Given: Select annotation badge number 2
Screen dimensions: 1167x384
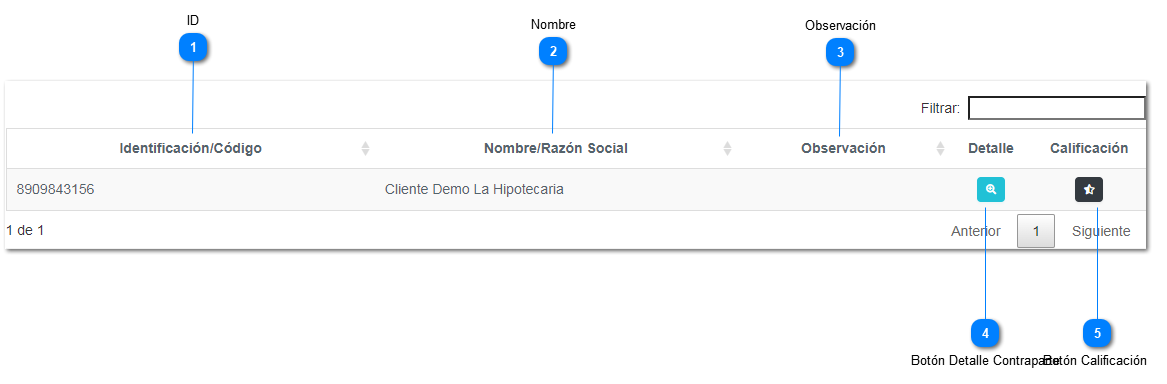Looking at the screenshot, I should click(553, 52).
